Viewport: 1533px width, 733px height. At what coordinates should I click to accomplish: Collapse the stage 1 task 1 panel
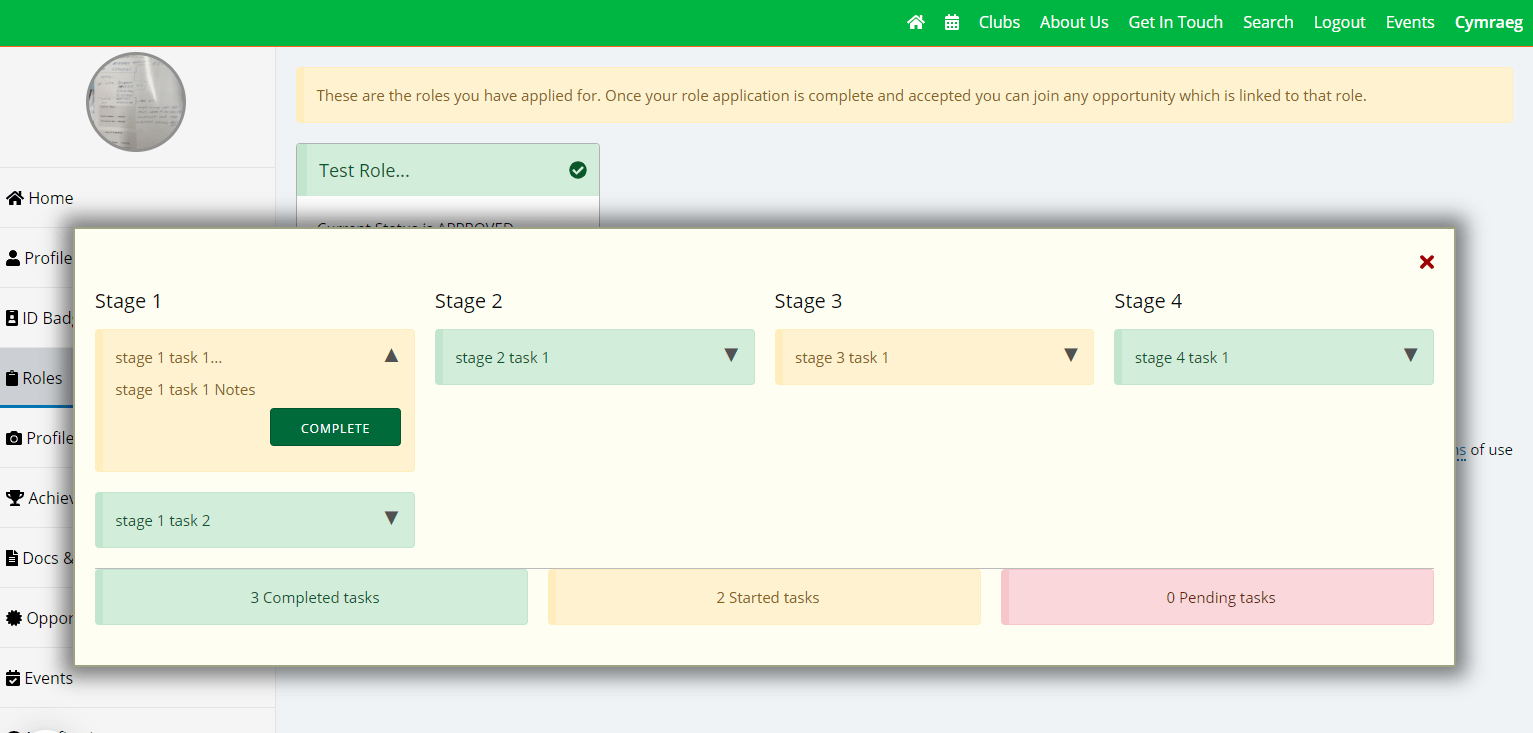point(391,356)
